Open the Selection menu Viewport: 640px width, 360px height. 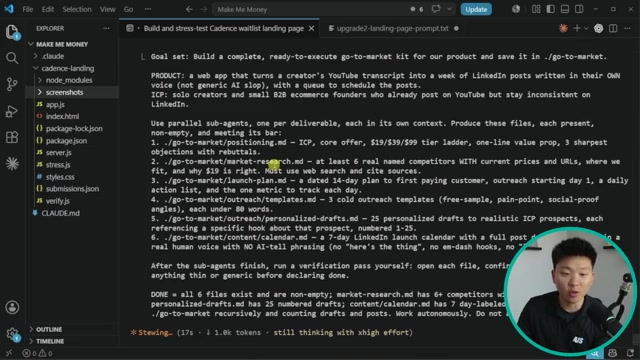[x=77, y=9]
